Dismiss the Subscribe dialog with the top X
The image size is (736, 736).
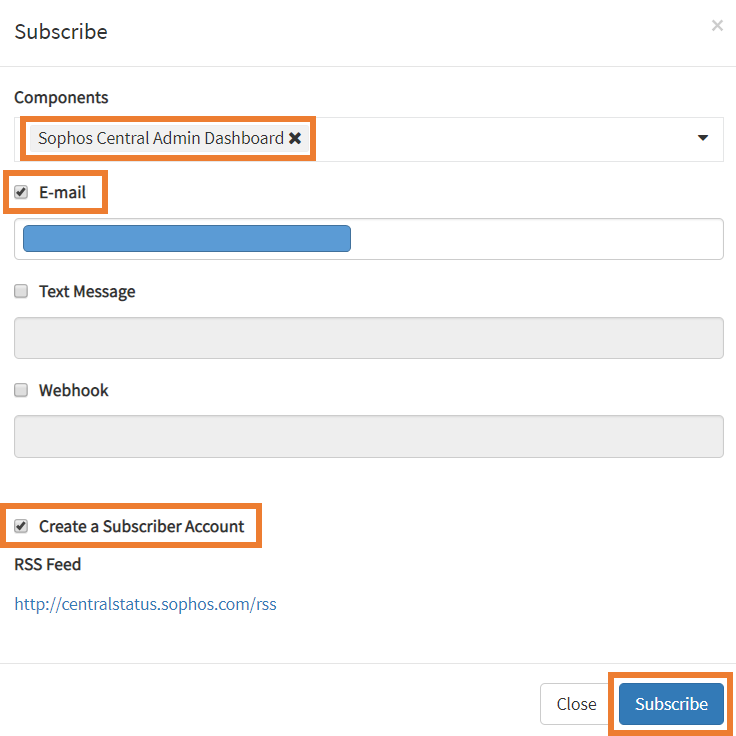coord(717,26)
